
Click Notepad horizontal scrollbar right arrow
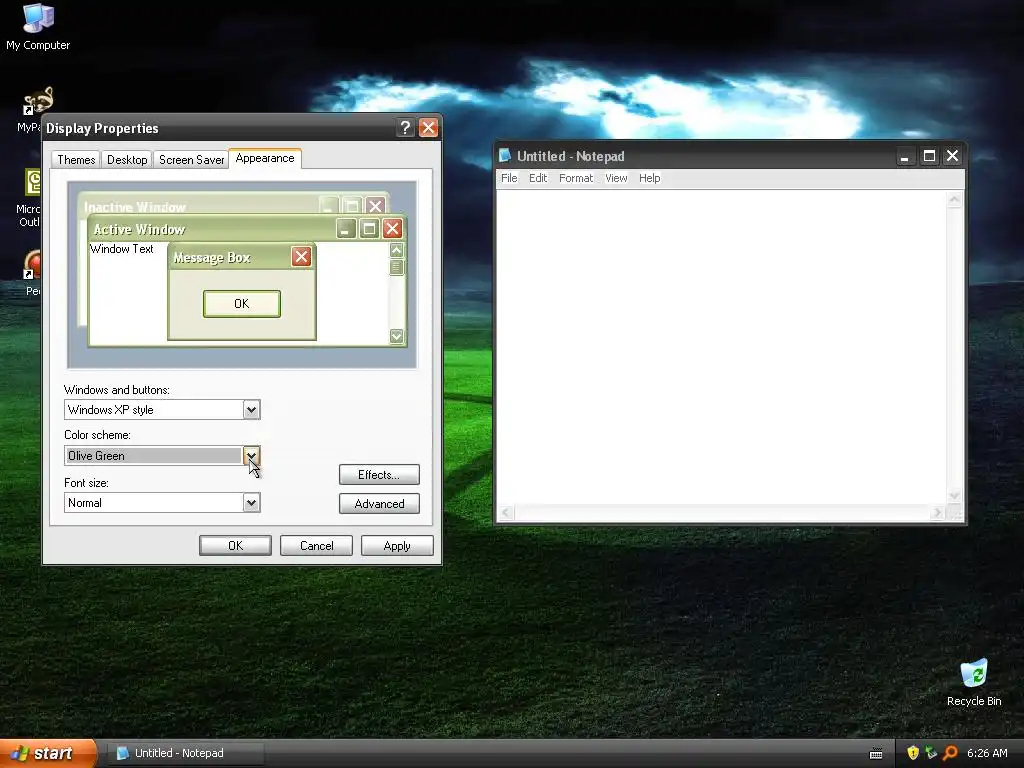coord(938,513)
